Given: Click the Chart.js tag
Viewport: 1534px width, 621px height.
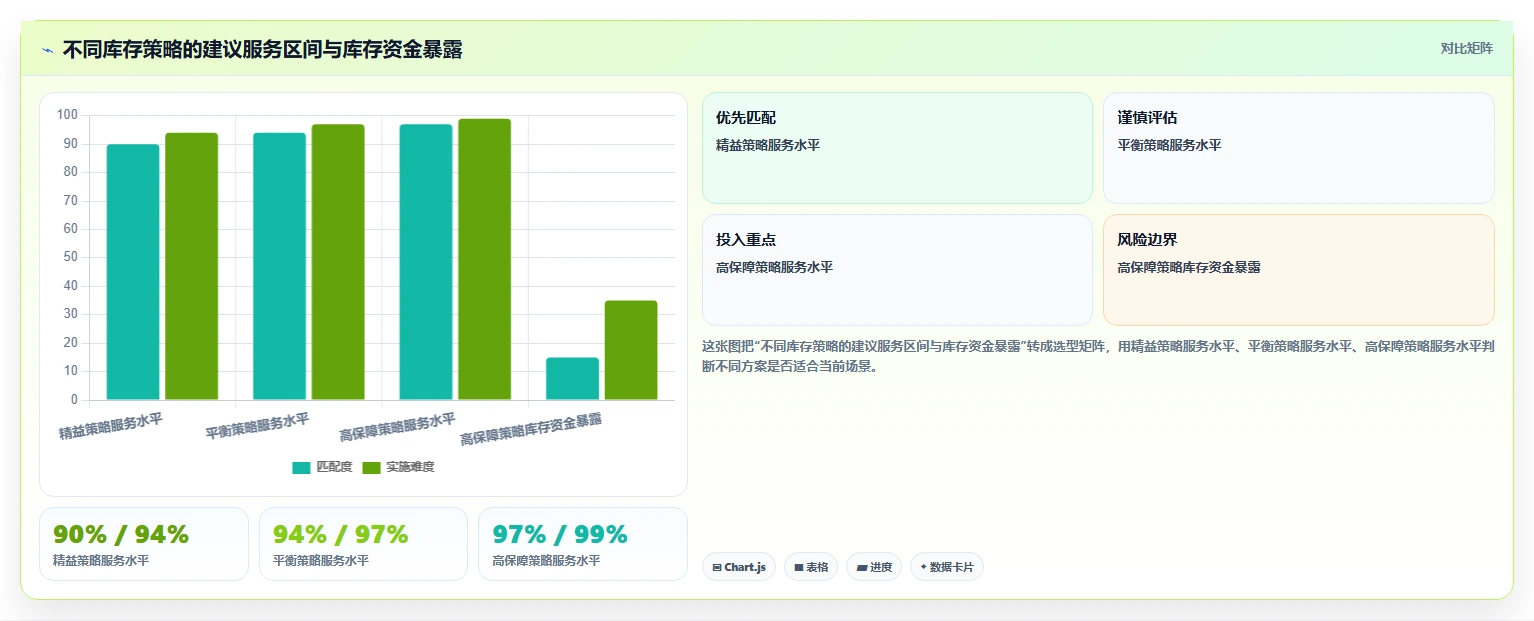Looking at the screenshot, I should 739,567.
